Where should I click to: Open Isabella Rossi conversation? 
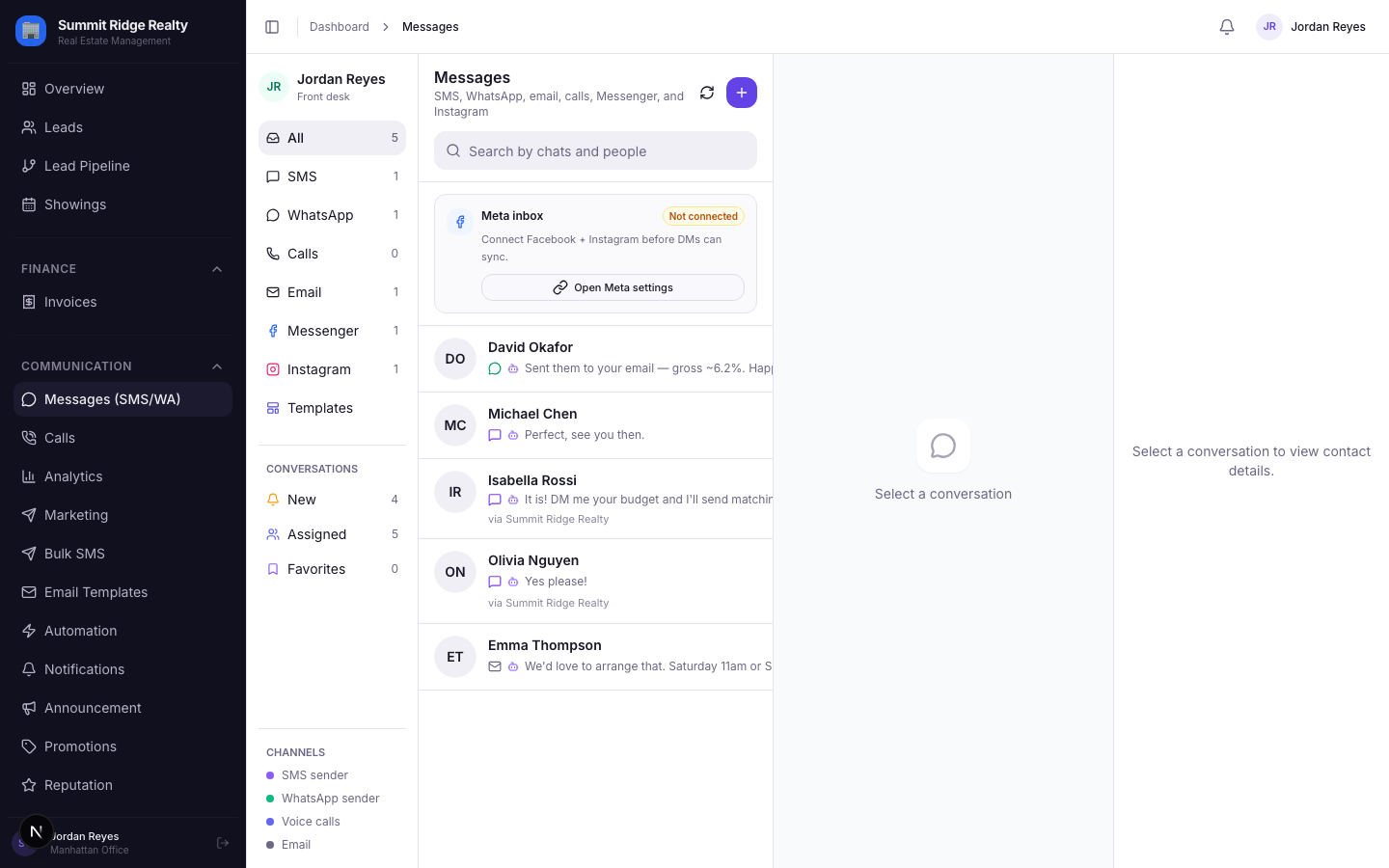pyautogui.click(x=595, y=499)
